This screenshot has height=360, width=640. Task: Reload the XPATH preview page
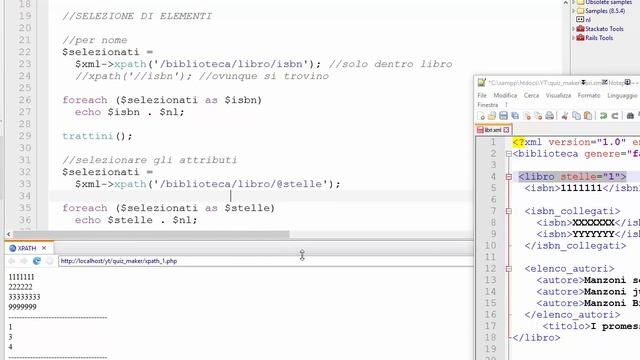[x=37, y=261]
